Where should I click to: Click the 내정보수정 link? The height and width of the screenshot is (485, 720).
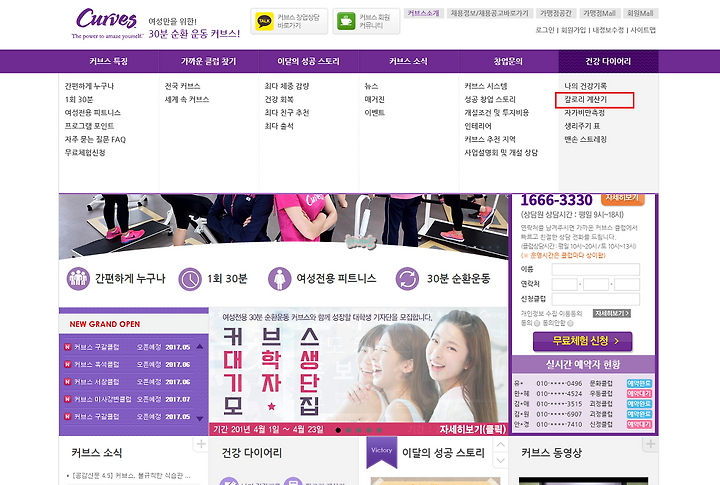(608, 30)
